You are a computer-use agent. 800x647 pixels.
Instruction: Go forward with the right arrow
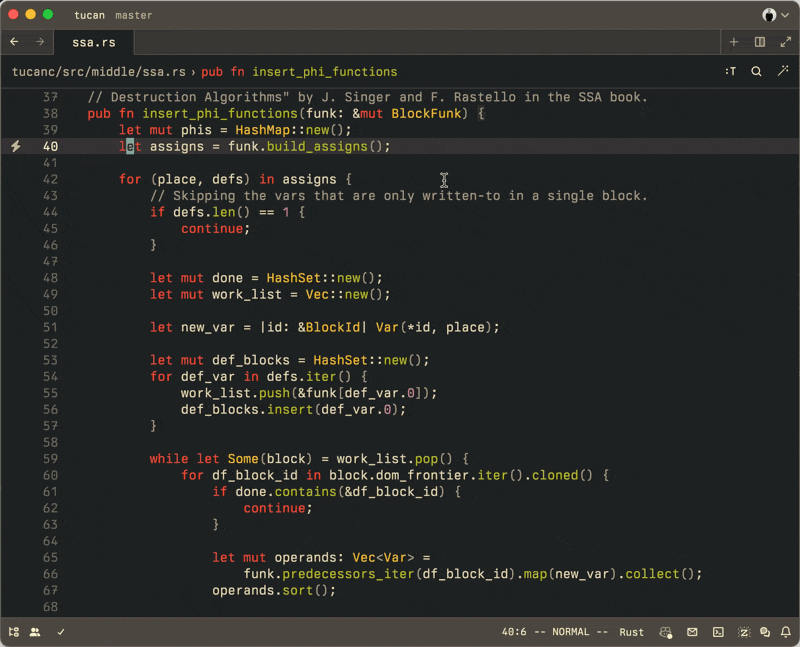click(40, 42)
